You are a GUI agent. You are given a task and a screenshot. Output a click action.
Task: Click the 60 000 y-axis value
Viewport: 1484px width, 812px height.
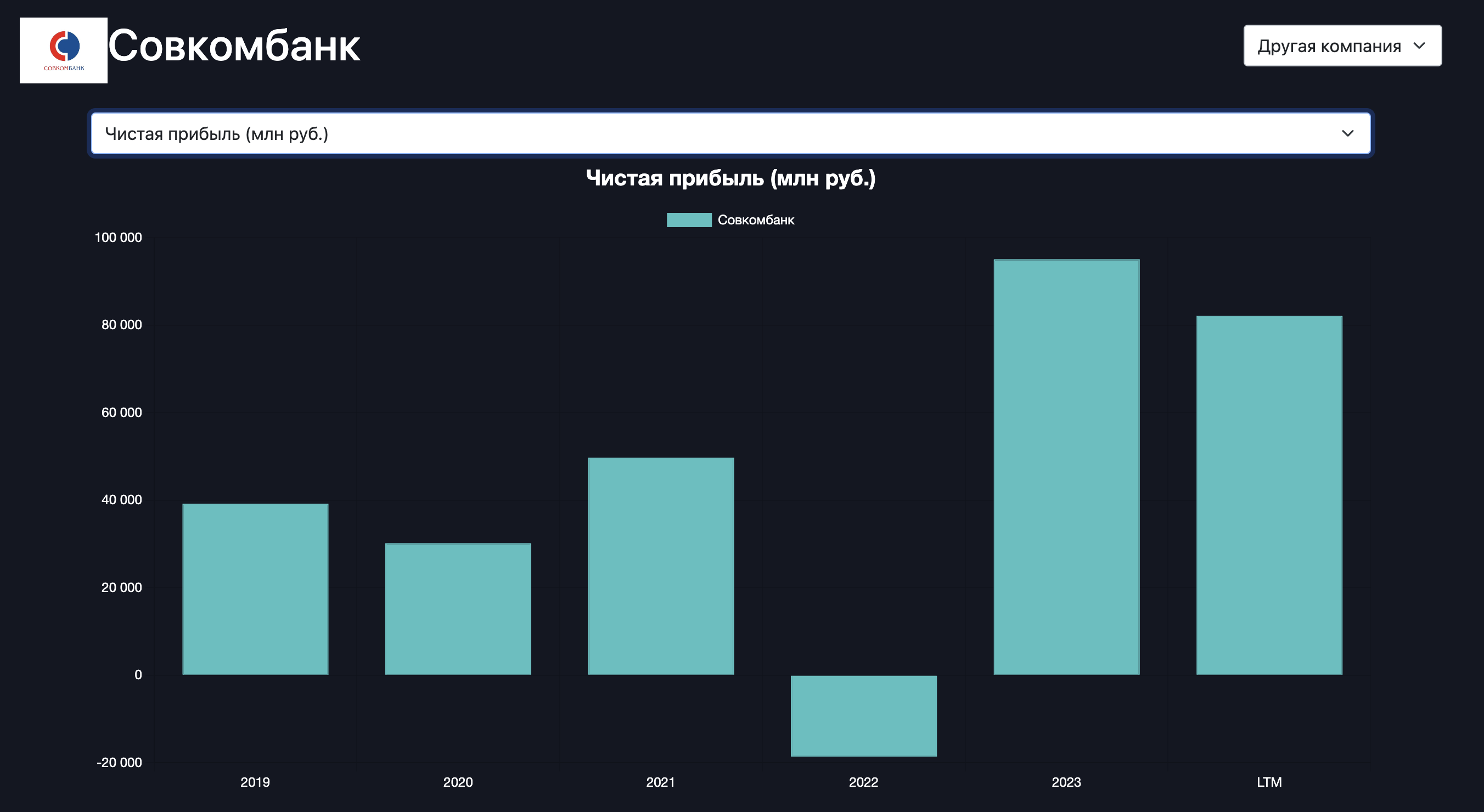click(121, 413)
